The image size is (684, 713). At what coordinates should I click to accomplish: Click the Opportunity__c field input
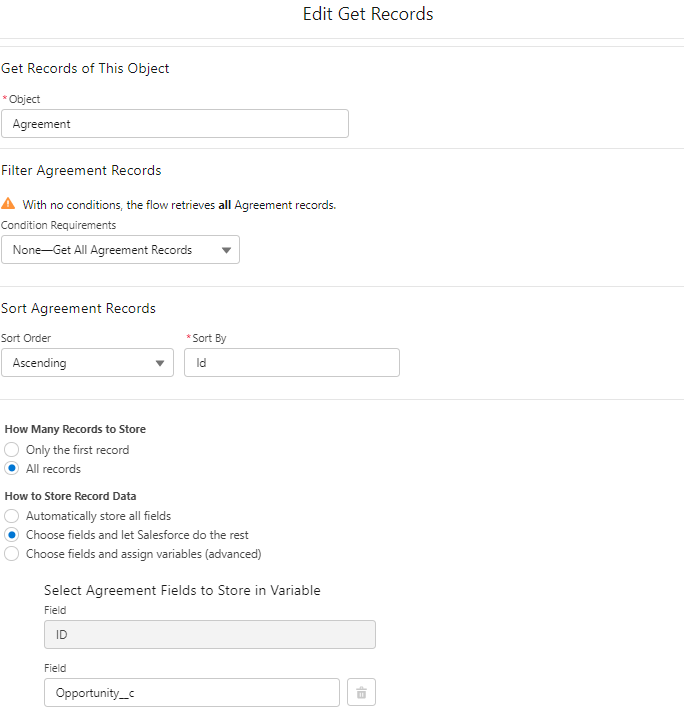[192, 692]
